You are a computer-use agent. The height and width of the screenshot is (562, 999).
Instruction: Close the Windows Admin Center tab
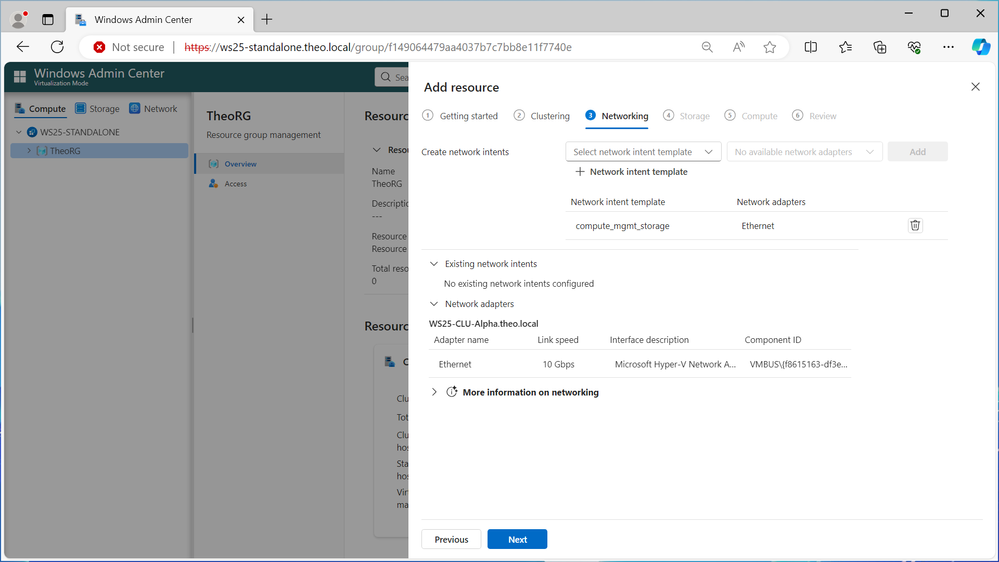(241, 20)
